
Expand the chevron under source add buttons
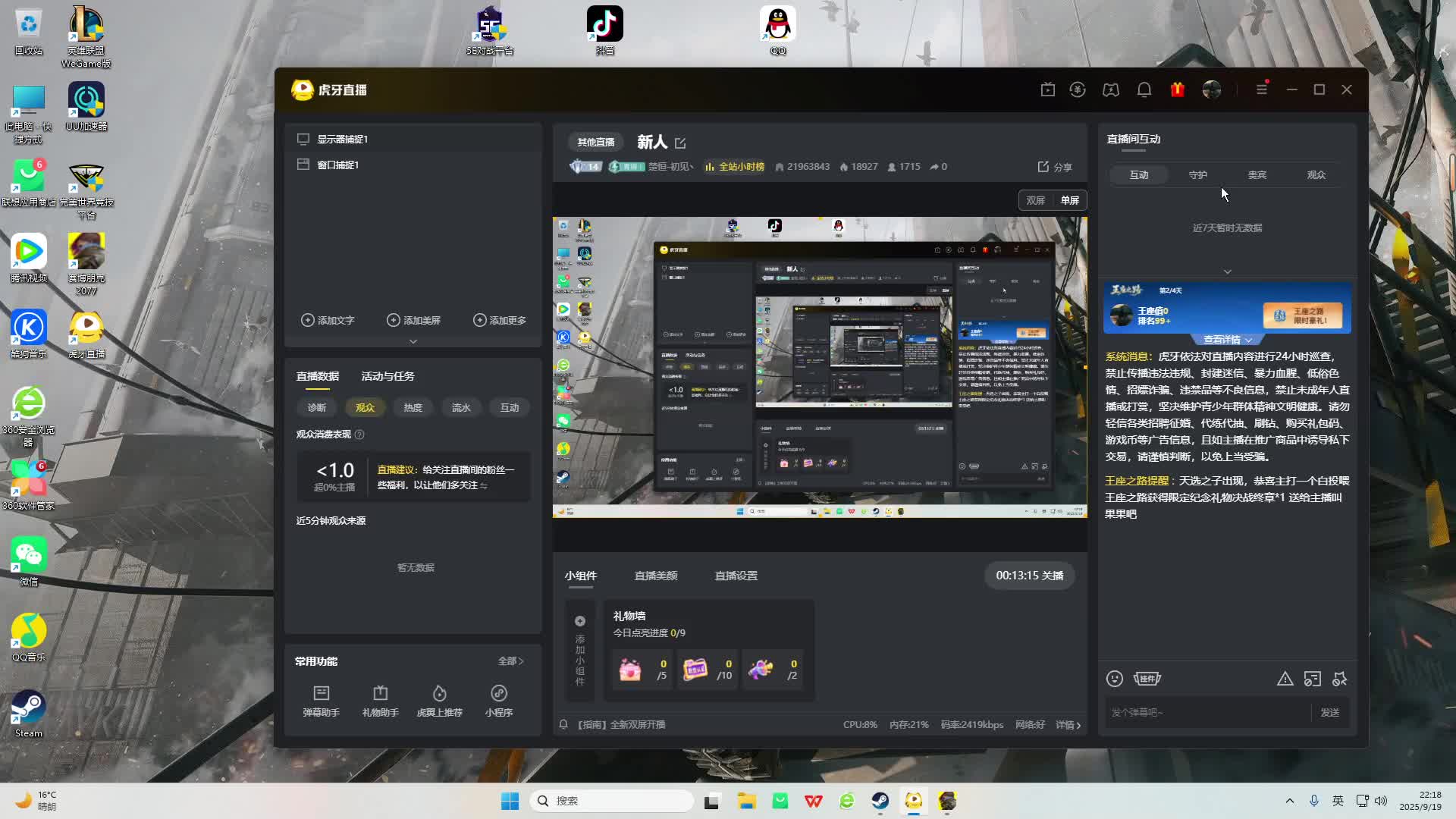point(413,341)
